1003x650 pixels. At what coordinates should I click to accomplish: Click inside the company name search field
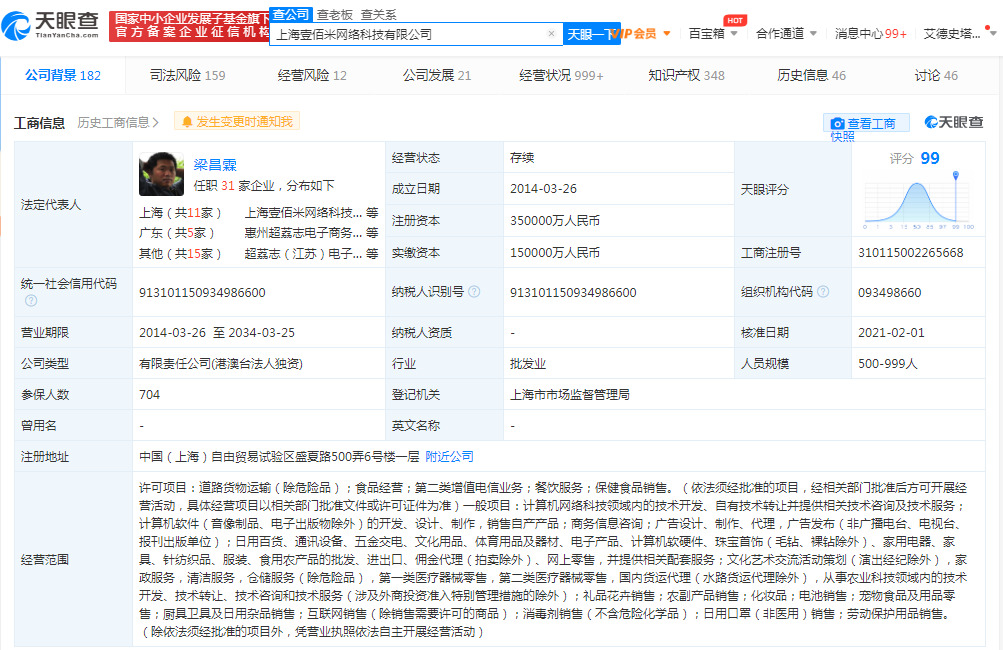(409, 34)
